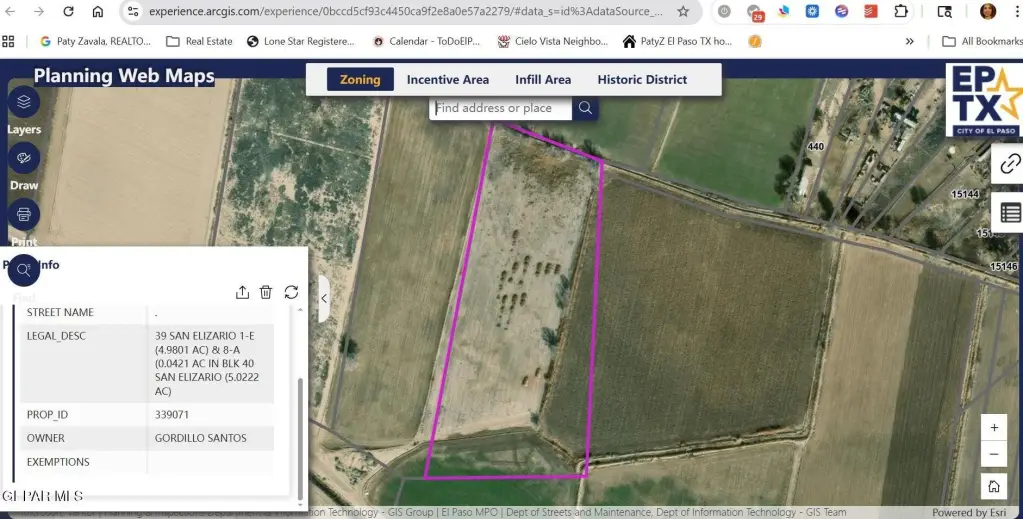
Task: Refresh the parcel info panel
Action: click(291, 292)
